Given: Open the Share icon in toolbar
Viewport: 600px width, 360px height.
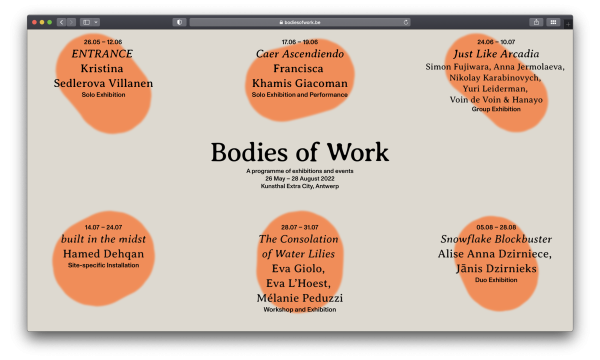Looking at the screenshot, I should click(536, 22).
